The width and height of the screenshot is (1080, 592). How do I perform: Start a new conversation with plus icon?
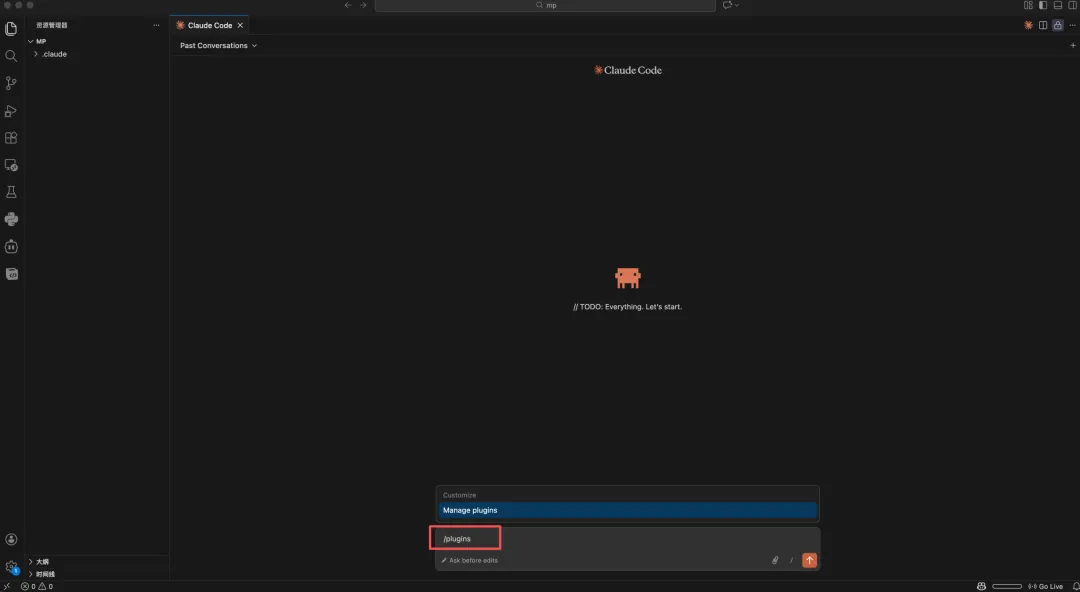point(1072,45)
